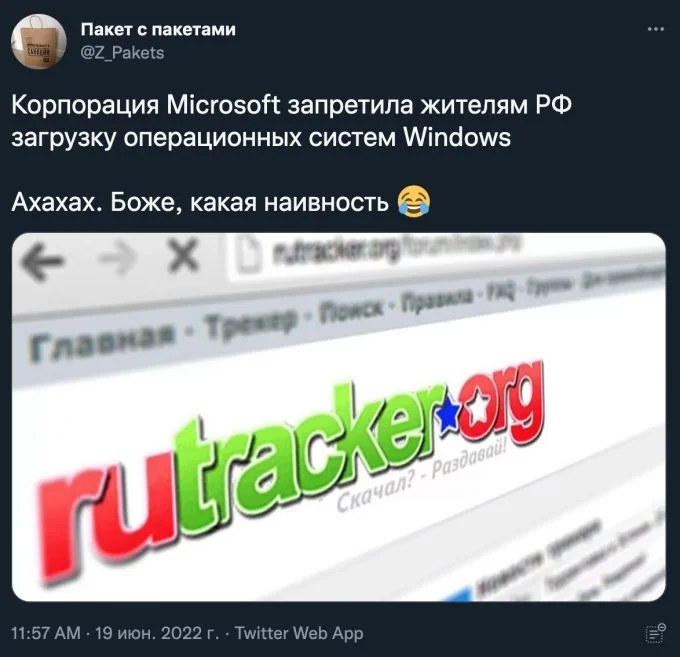680x657 pixels.
Task: Click the white star inside red 'org'
Action: [x=479, y=405]
